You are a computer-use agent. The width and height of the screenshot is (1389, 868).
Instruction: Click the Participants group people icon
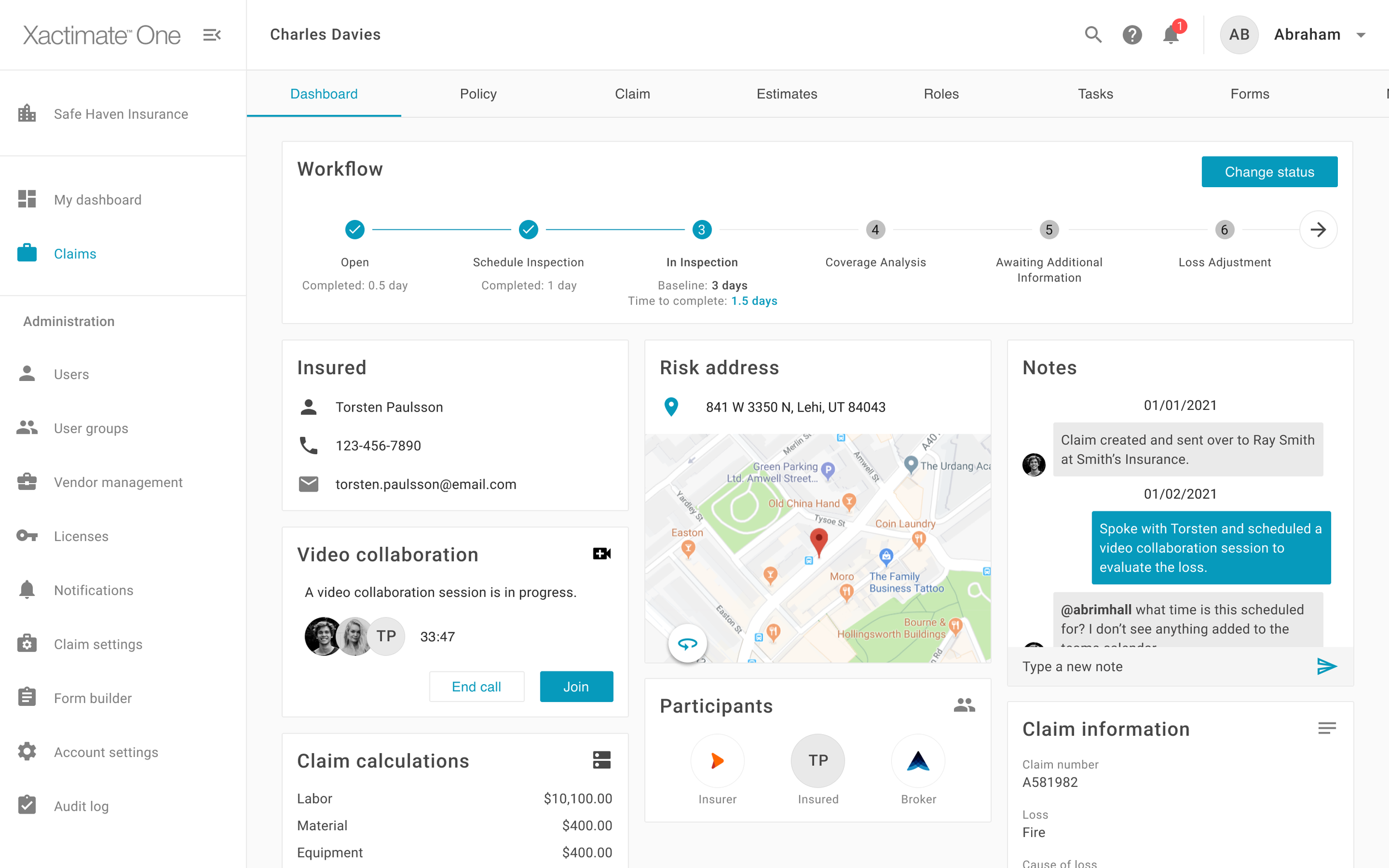point(964,705)
